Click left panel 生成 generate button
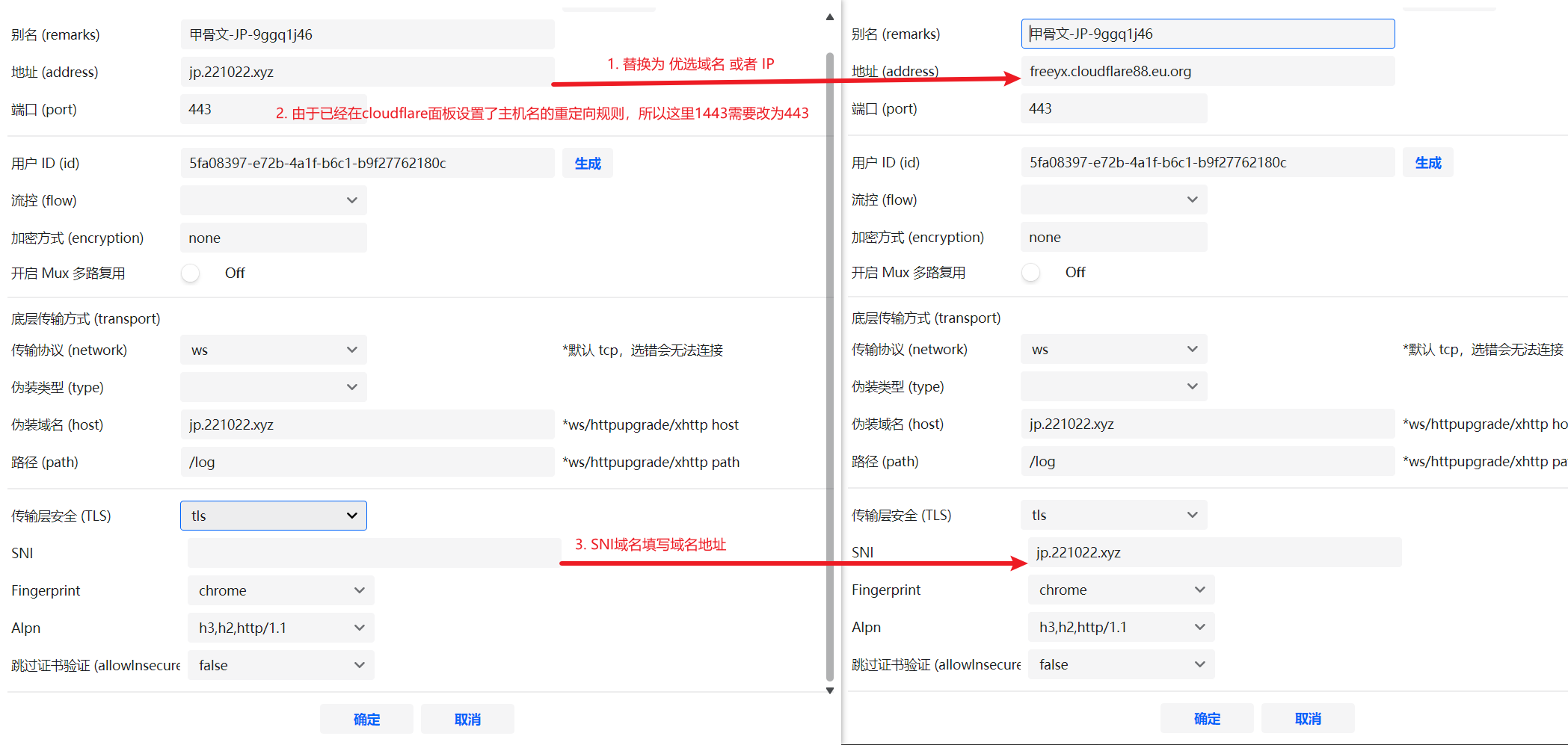 coord(587,163)
